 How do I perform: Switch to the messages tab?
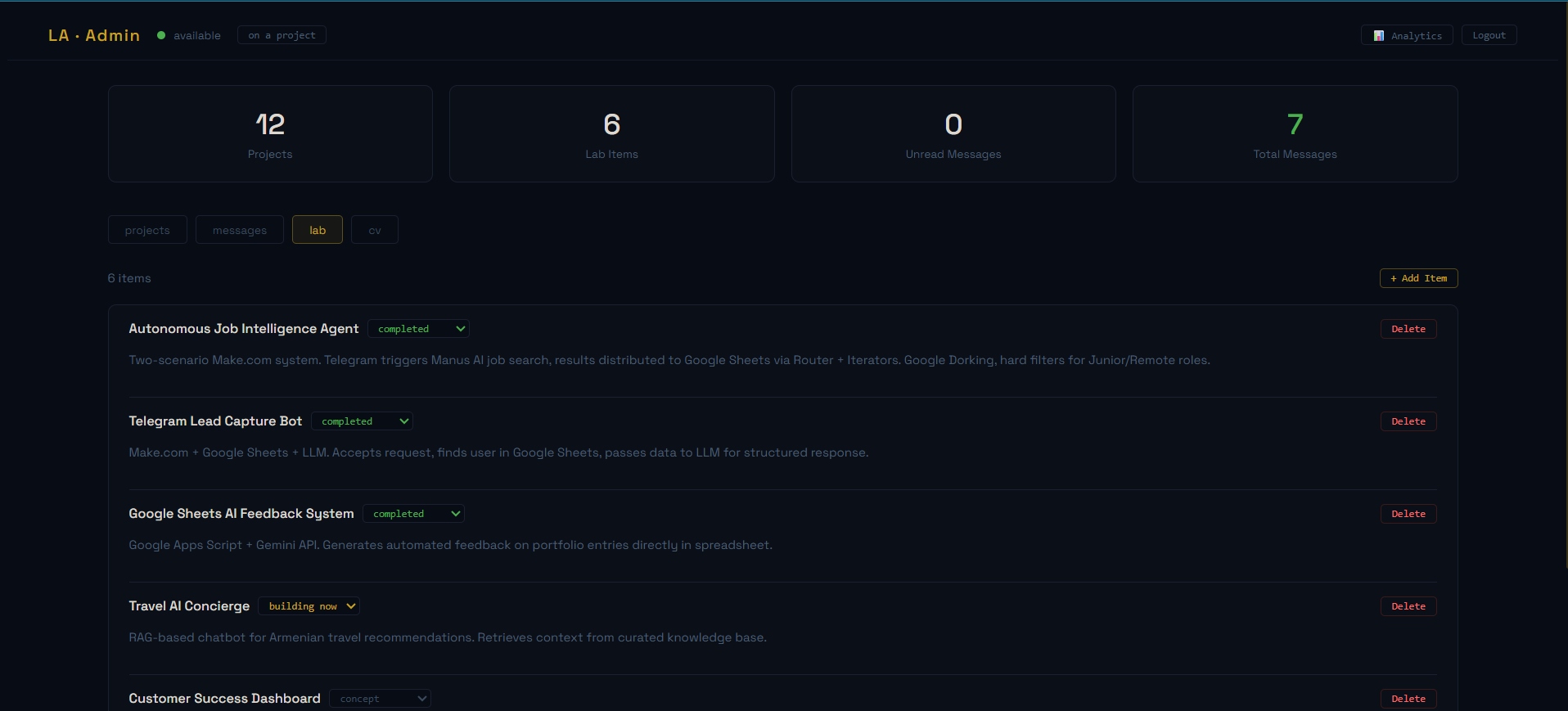point(239,230)
